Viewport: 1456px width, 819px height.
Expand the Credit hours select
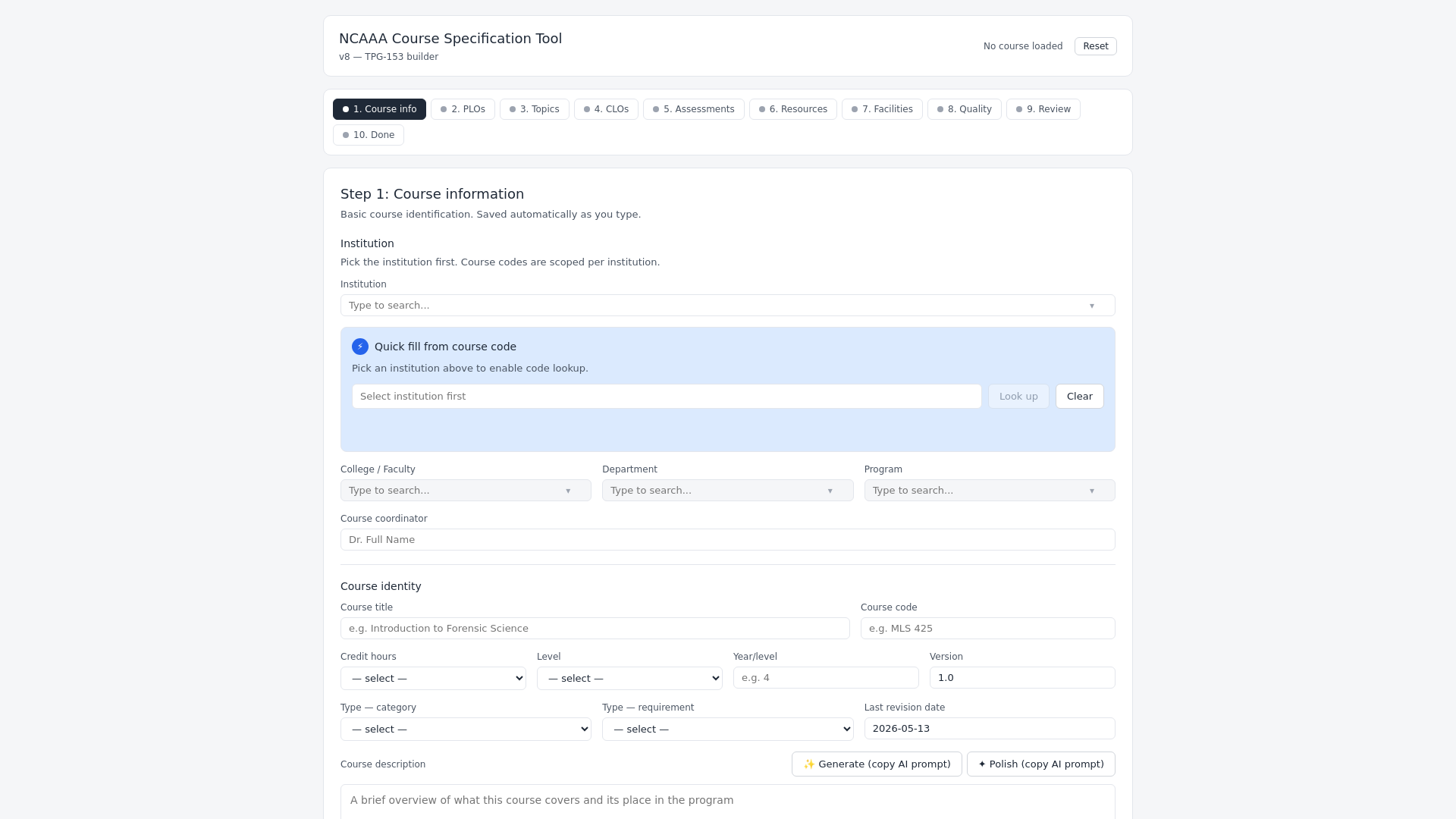pyautogui.click(x=433, y=678)
